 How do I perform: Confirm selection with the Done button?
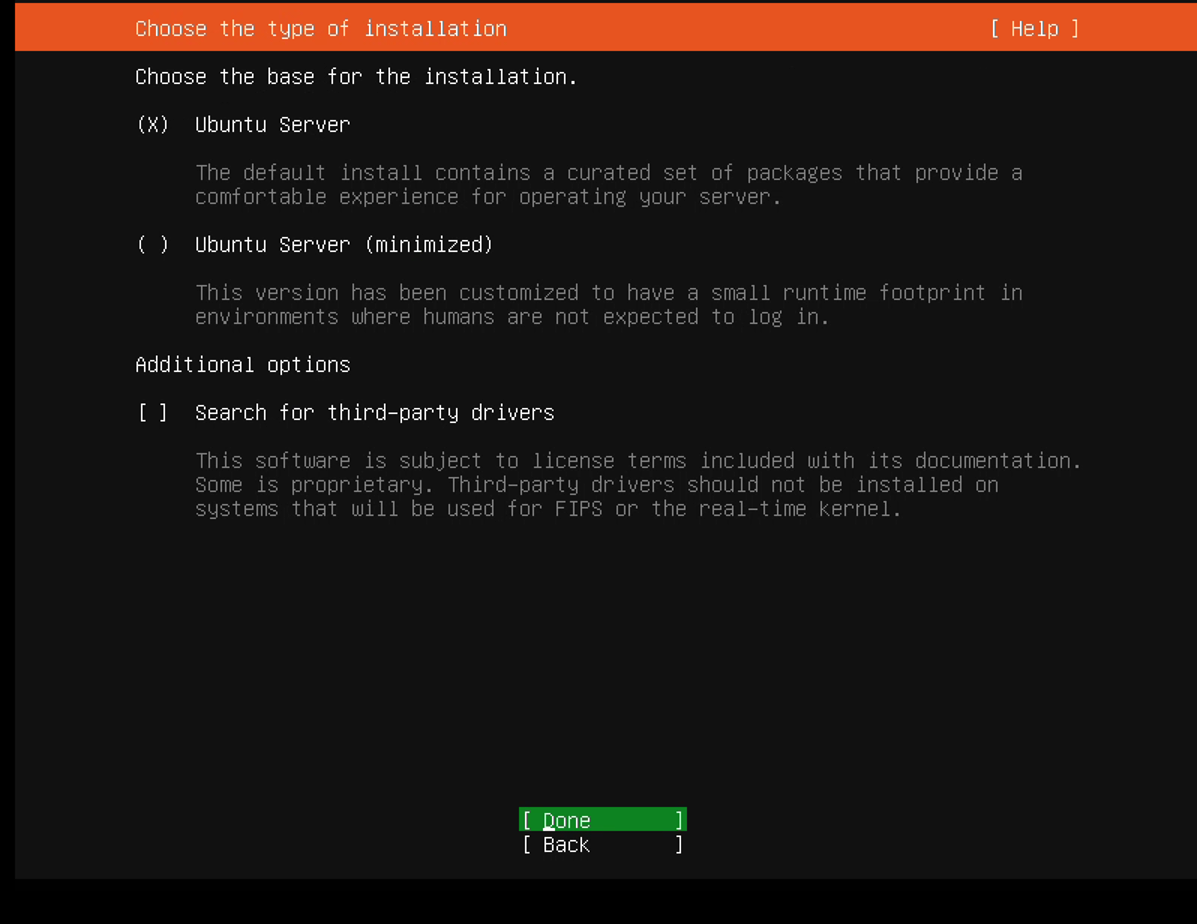tap(602, 819)
